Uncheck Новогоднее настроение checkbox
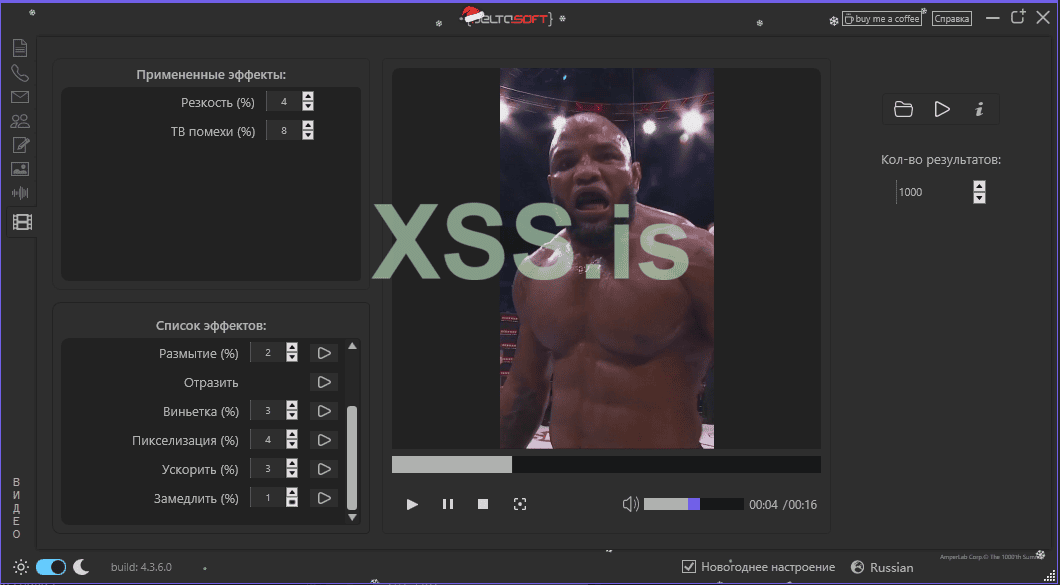 click(x=688, y=567)
